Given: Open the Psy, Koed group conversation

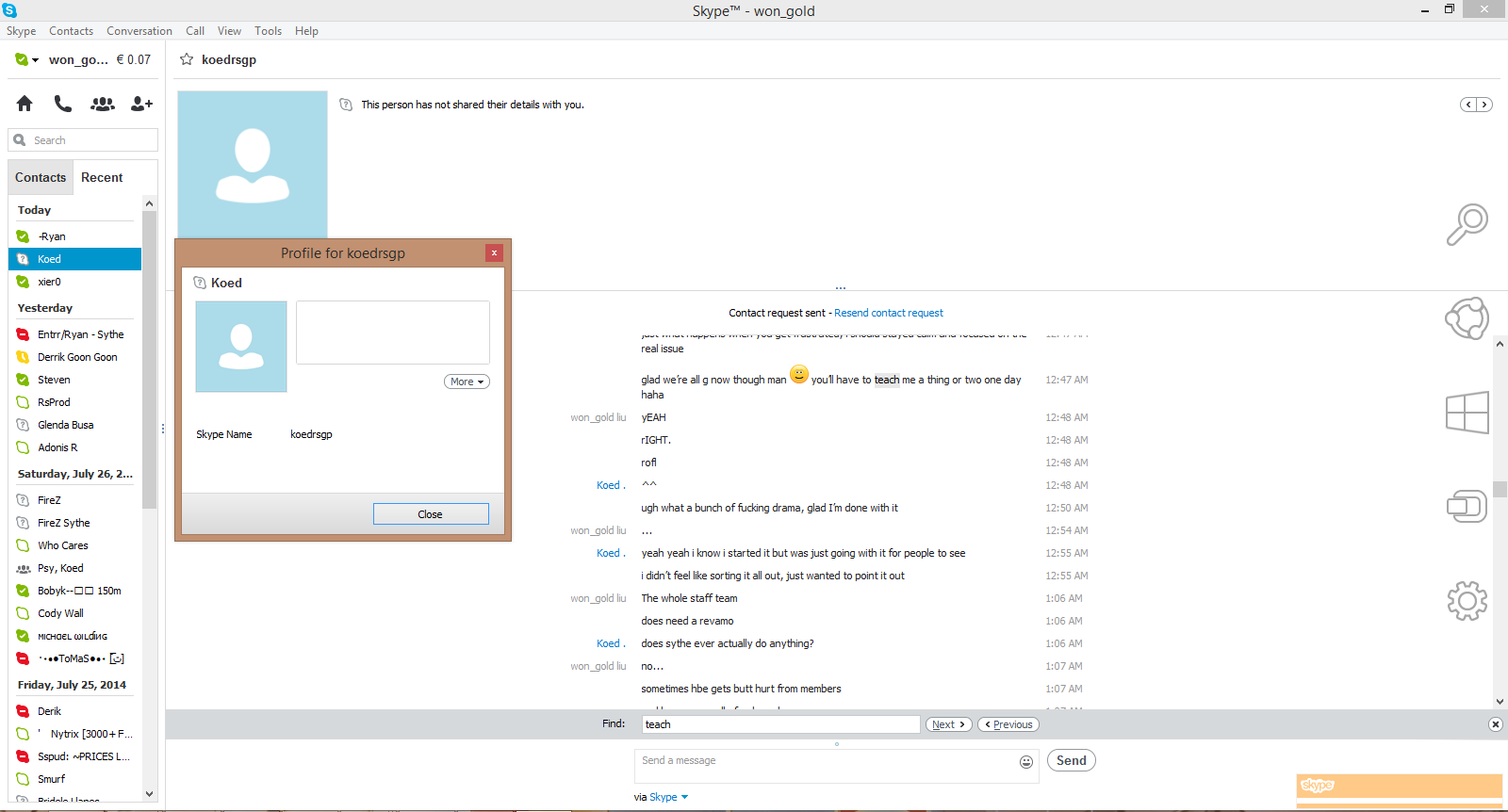Looking at the screenshot, I should 74,568.
